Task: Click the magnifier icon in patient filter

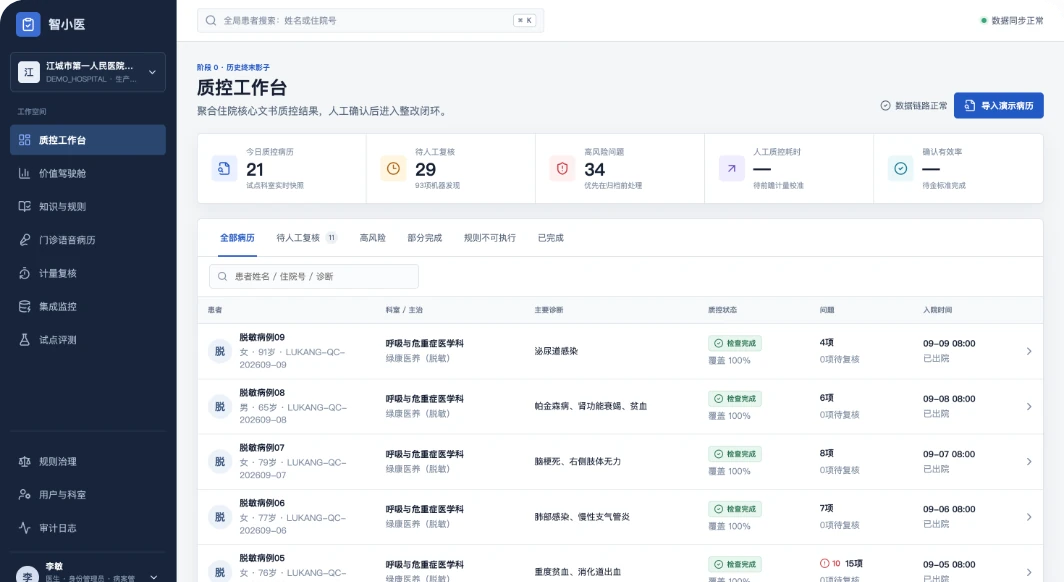Action: [x=223, y=276]
